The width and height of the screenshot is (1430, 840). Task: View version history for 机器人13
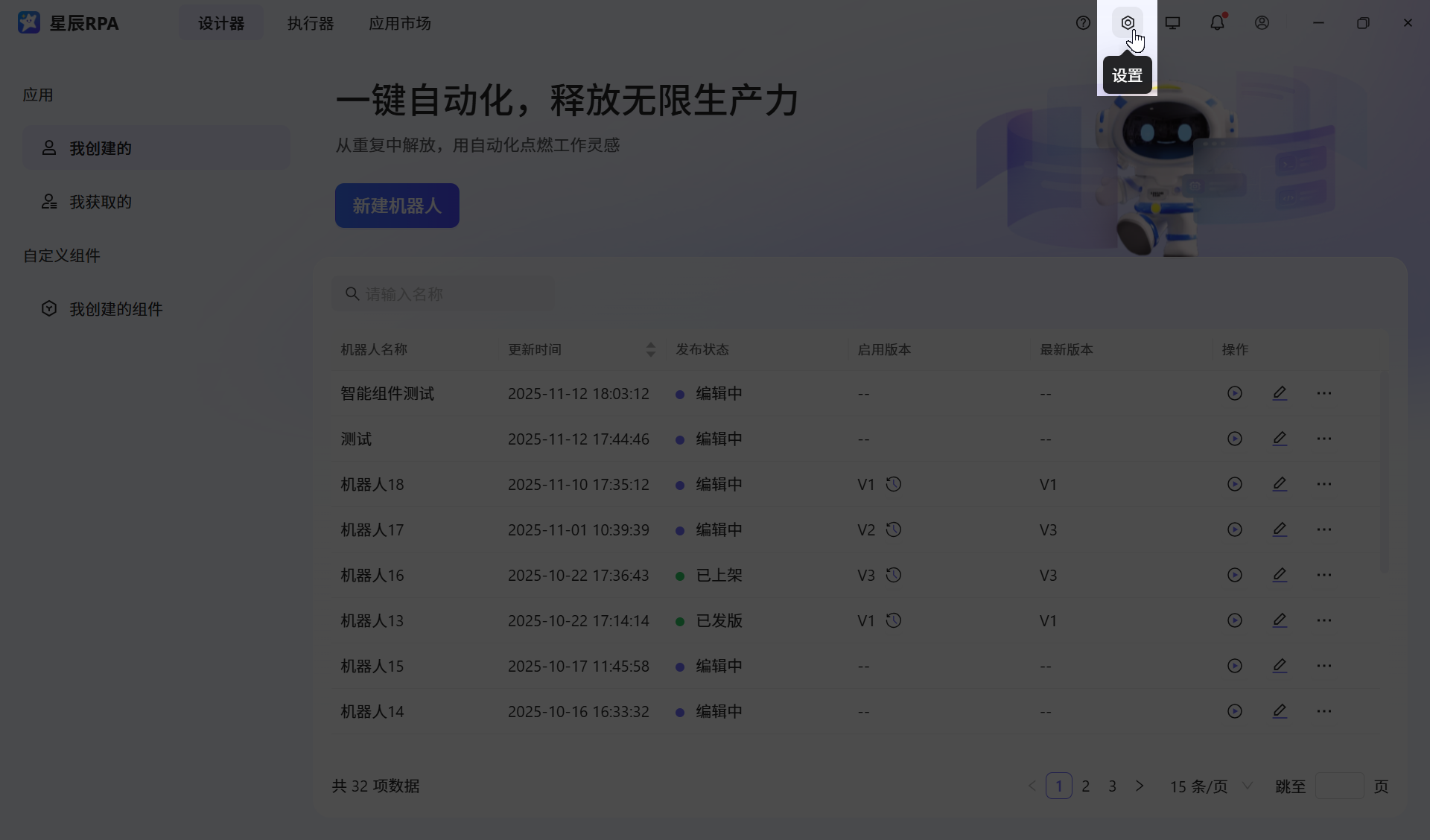click(894, 620)
